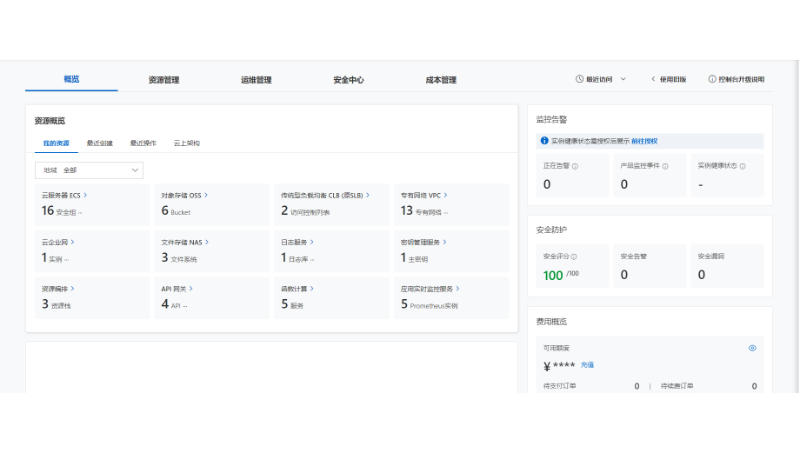Go to the 运维管理 tab

[256, 80]
